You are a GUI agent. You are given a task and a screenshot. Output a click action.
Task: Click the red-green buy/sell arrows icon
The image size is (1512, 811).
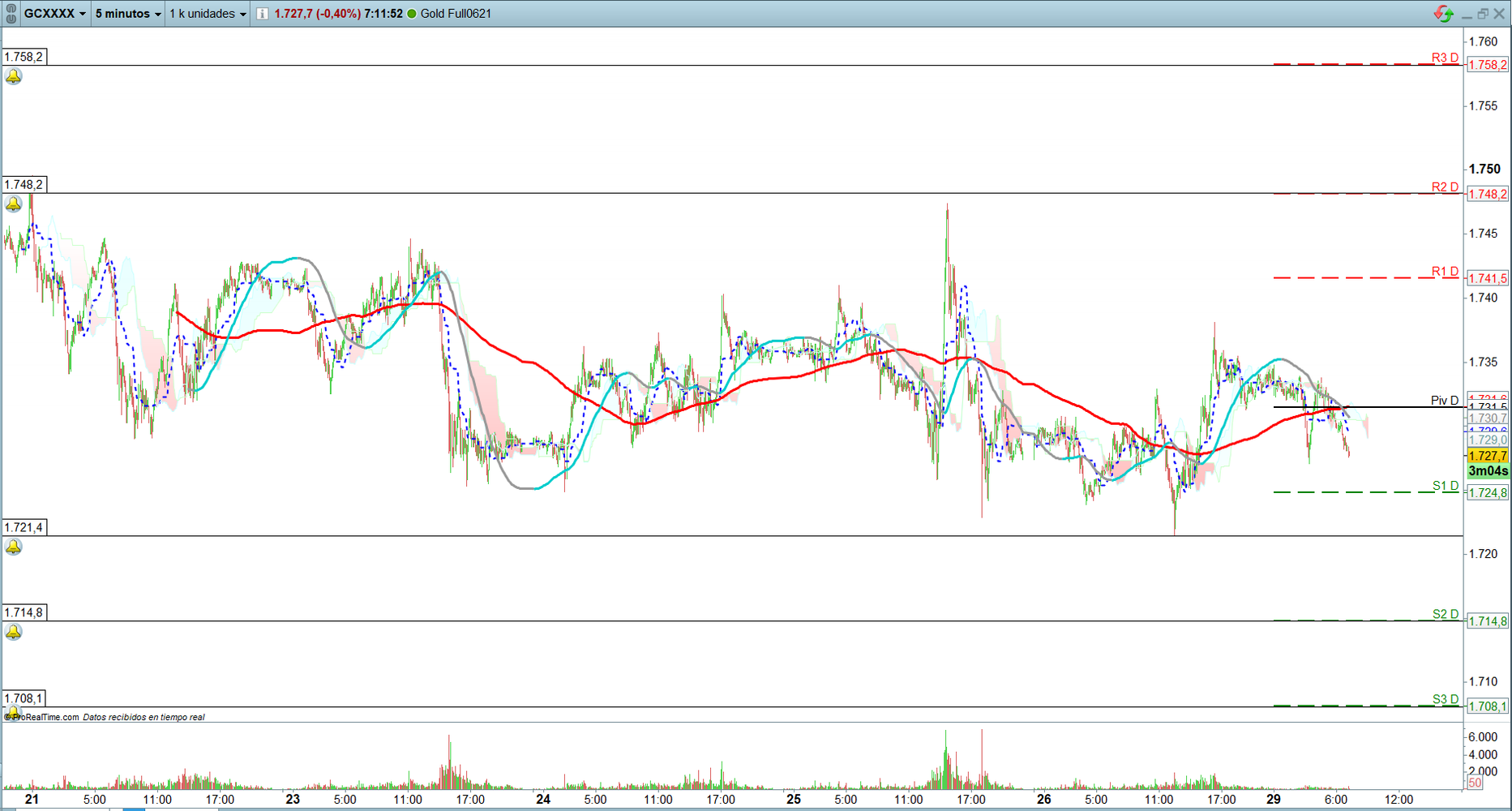1443,14
